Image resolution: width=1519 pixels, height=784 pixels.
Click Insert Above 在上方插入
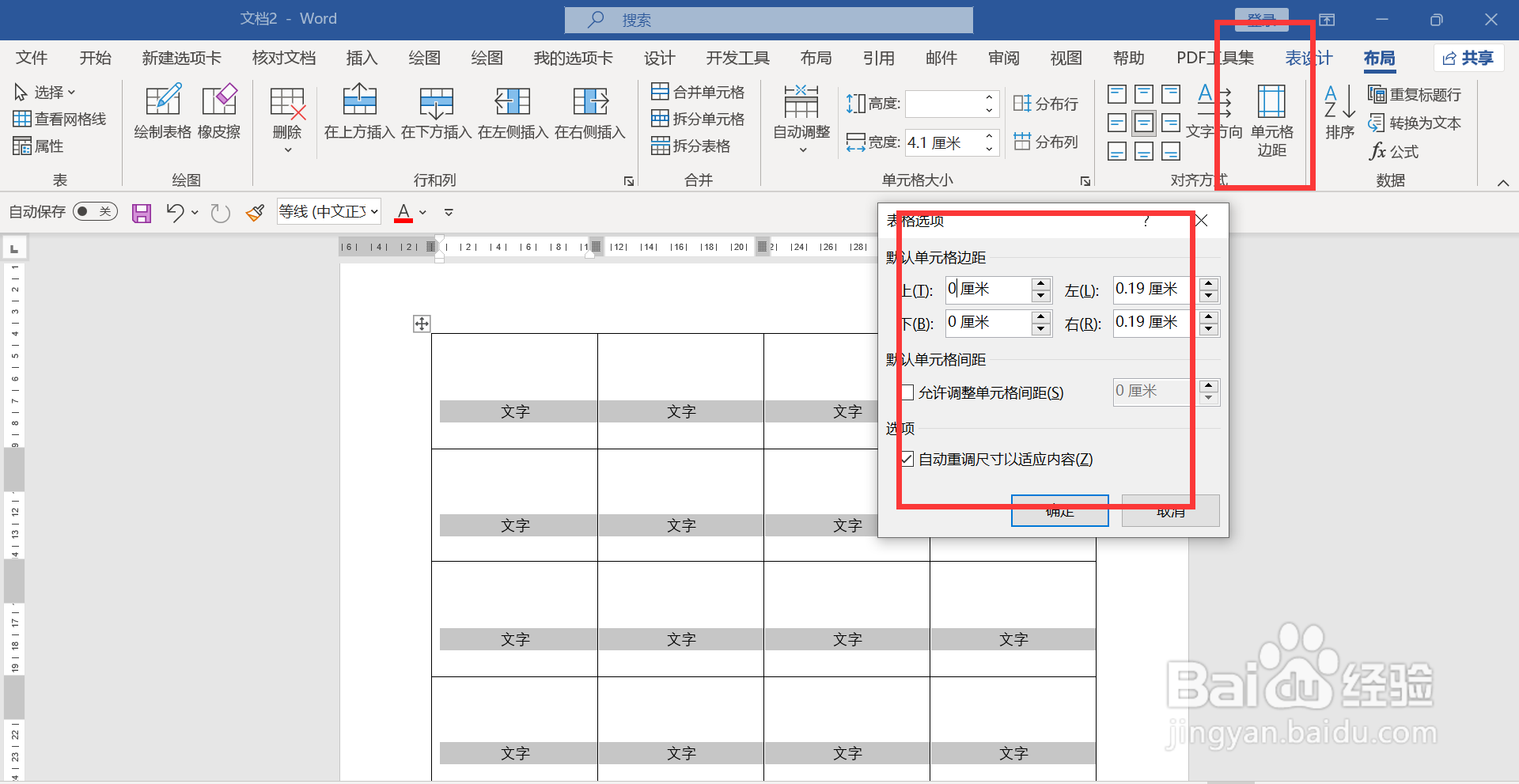(x=358, y=113)
